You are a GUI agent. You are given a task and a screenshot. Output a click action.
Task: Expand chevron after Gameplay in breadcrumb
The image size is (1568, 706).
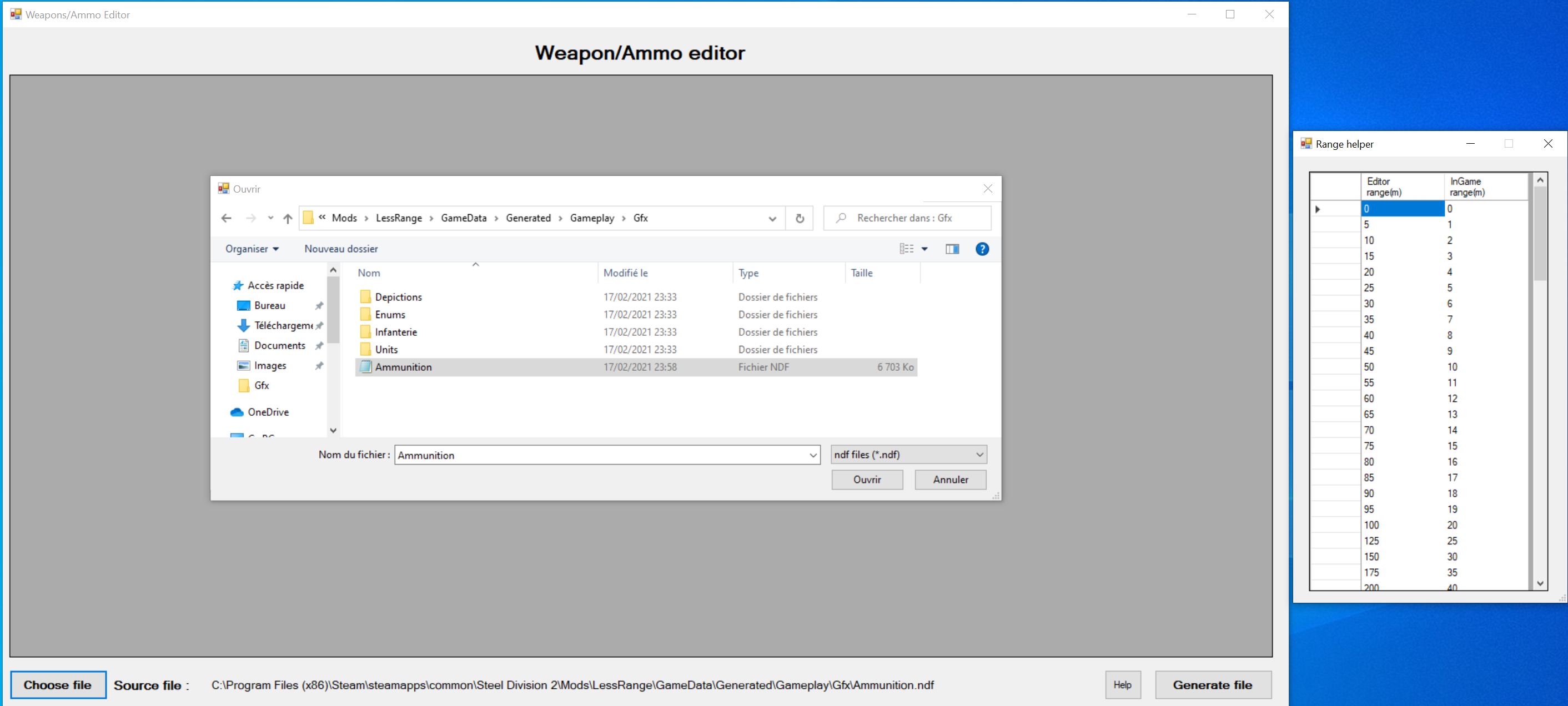(624, 219)
